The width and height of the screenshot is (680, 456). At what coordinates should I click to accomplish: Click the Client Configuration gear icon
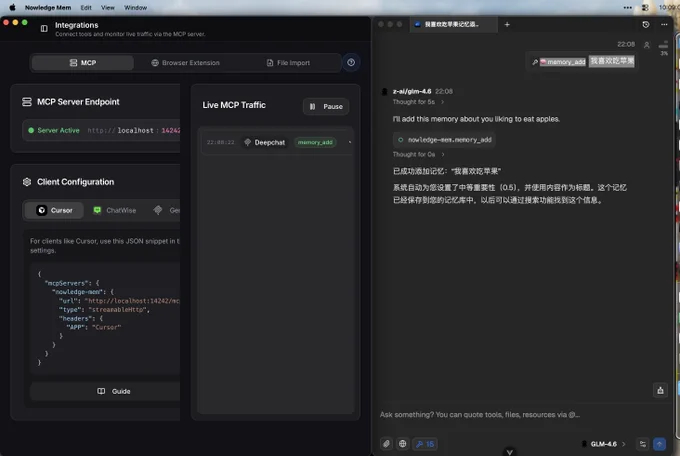27,182
